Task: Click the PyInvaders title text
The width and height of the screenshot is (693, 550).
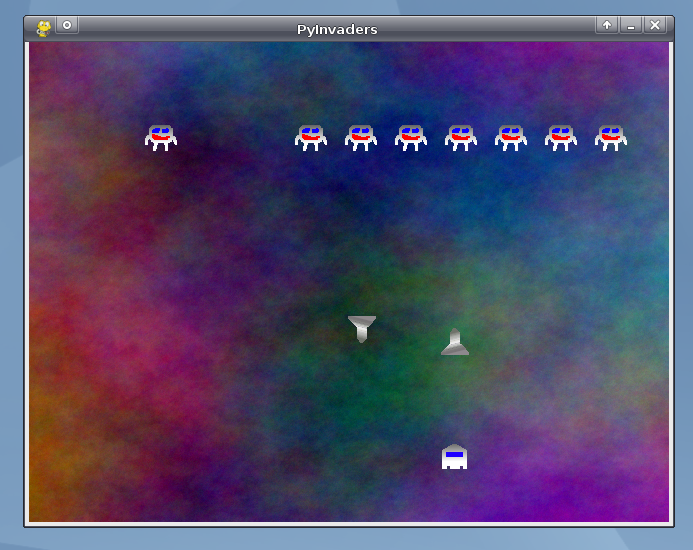Action: click(x=337, y=29)
